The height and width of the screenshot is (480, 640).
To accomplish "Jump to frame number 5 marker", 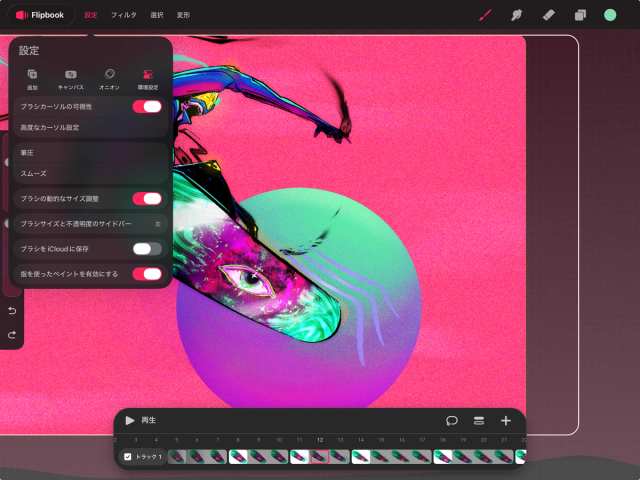I will [176, 440].
